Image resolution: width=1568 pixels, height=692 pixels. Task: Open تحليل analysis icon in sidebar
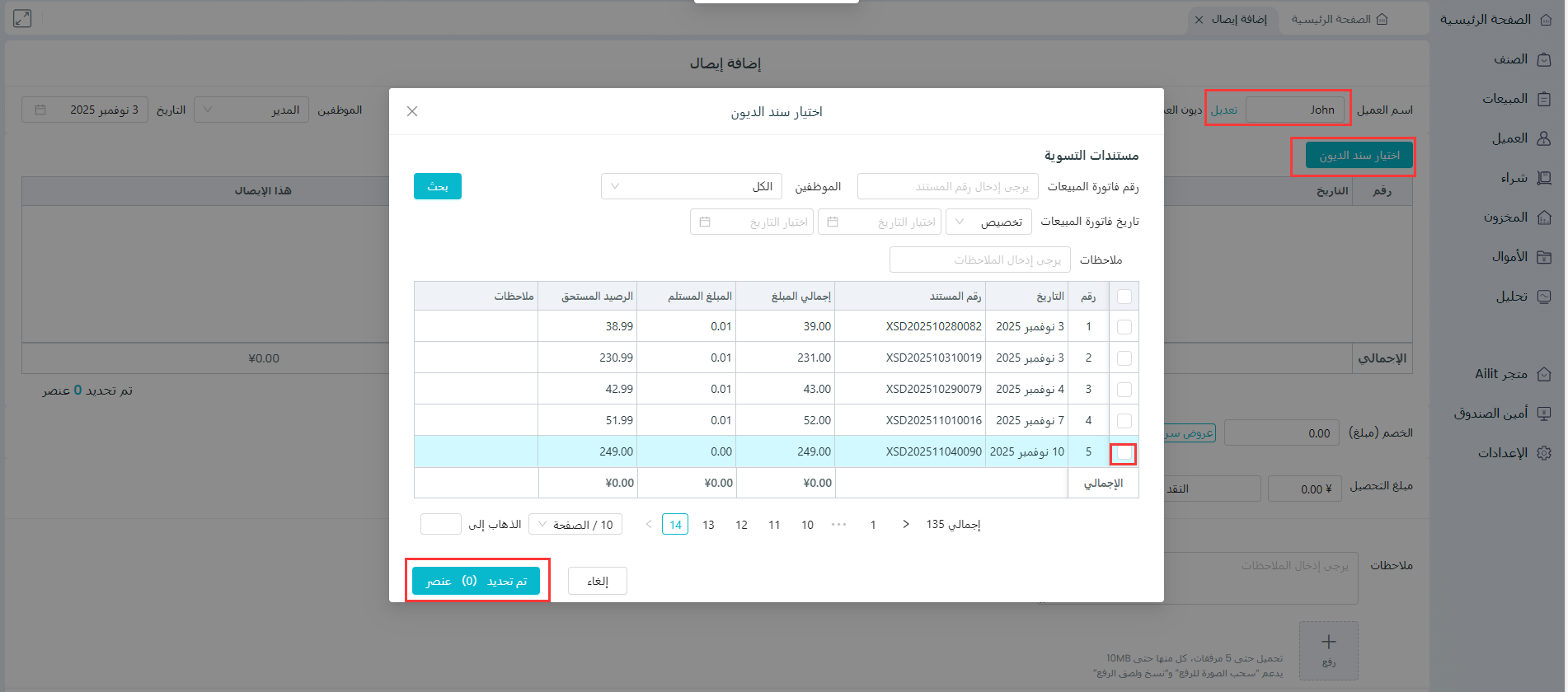[x=1544, y=297]
